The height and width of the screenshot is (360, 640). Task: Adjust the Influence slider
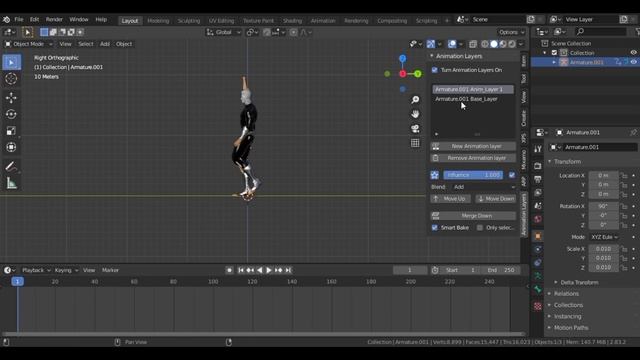(473, 175)
